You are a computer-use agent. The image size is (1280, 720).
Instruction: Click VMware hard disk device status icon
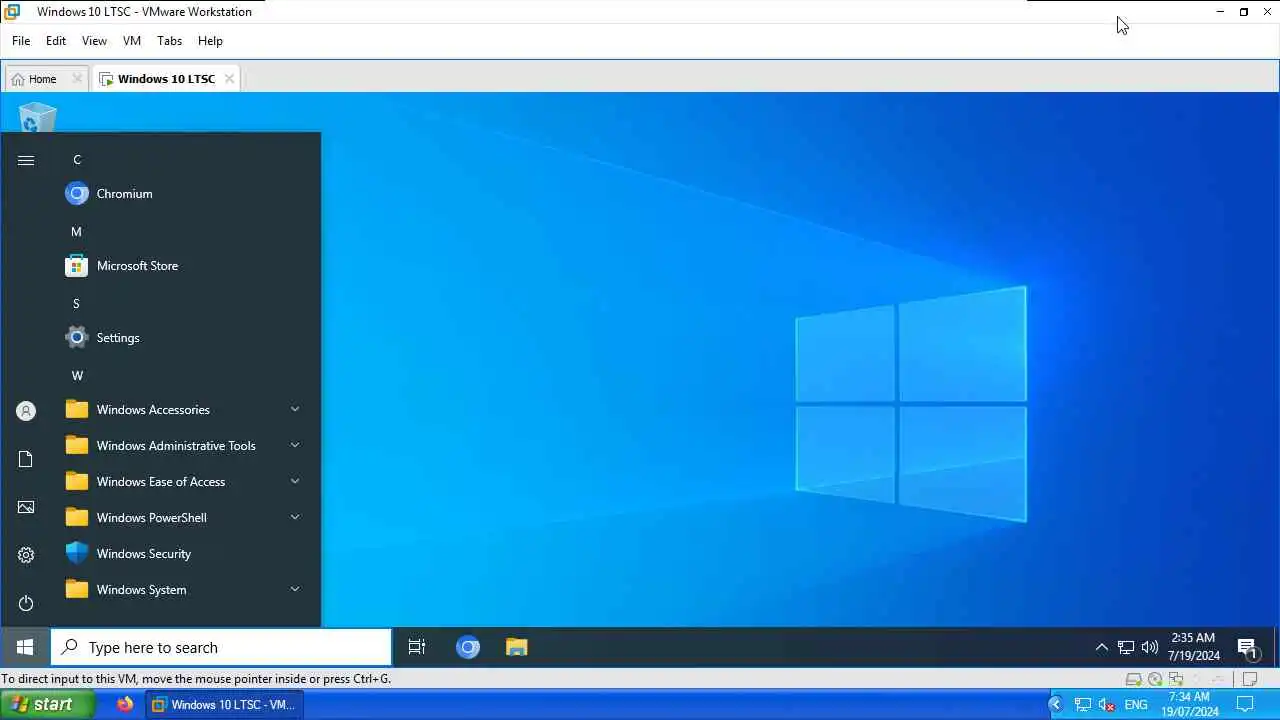[x=1134, y=679]
